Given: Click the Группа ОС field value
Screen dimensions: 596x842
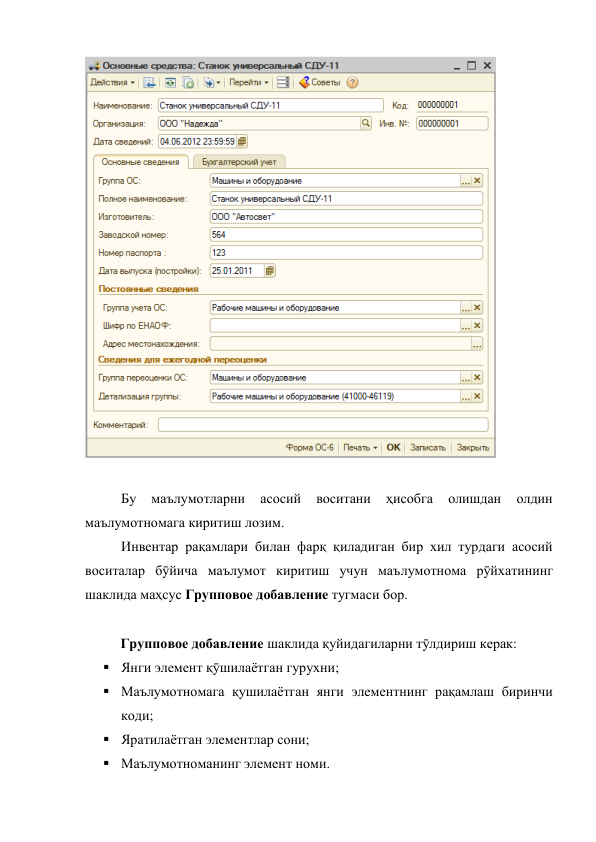Looking at the screenshot, I should coord(335,181).
